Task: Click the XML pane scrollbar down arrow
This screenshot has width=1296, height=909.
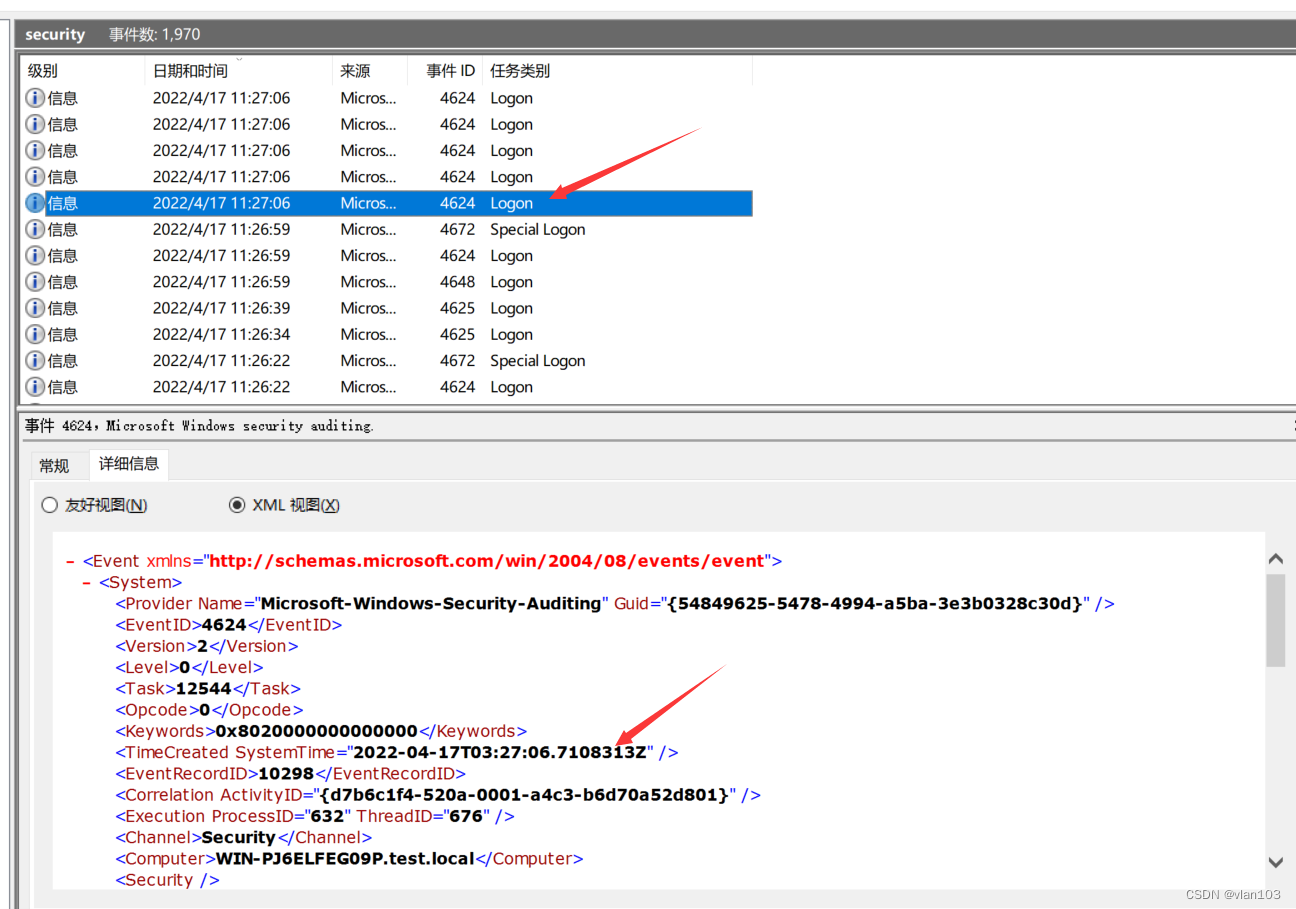Action: tap(1275, 862)
